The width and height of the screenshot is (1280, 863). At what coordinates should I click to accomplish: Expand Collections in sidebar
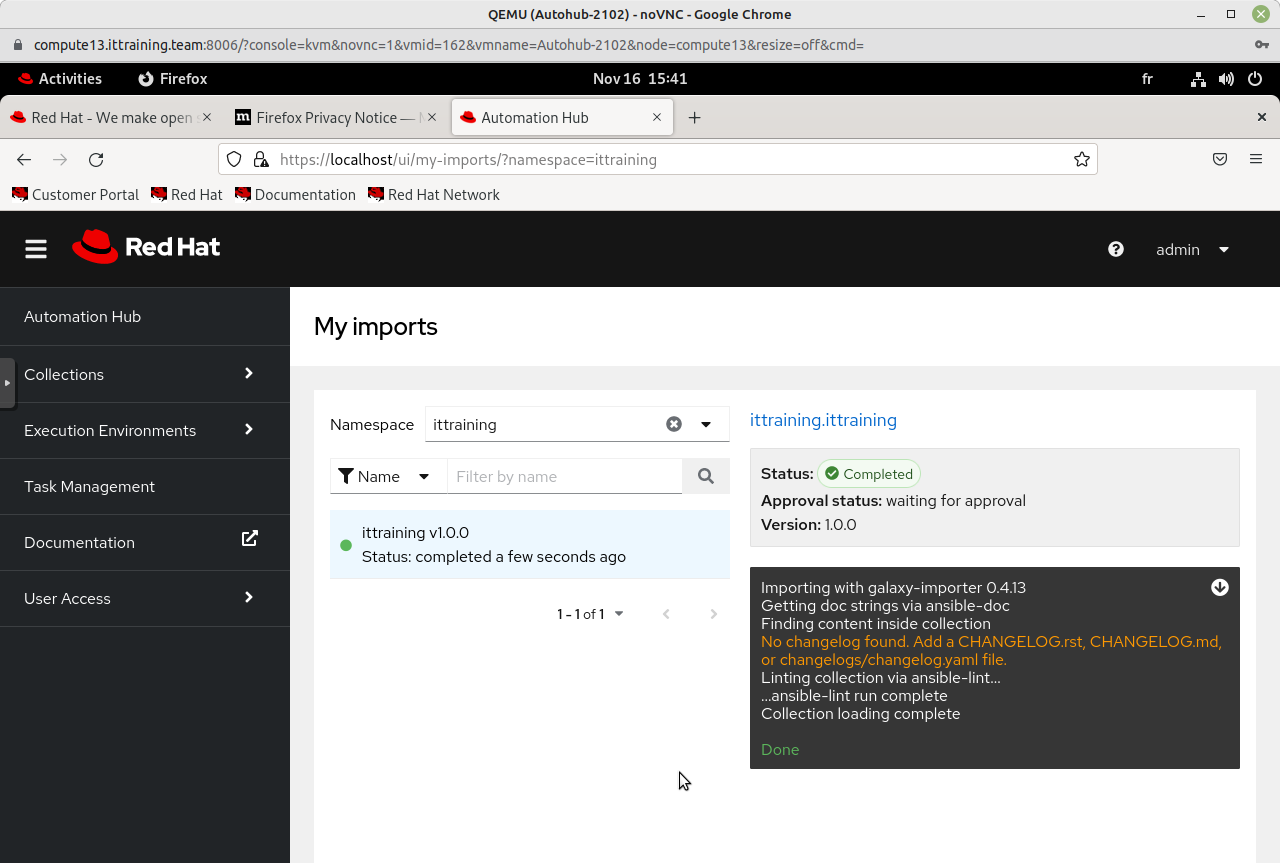coord(145,374)
